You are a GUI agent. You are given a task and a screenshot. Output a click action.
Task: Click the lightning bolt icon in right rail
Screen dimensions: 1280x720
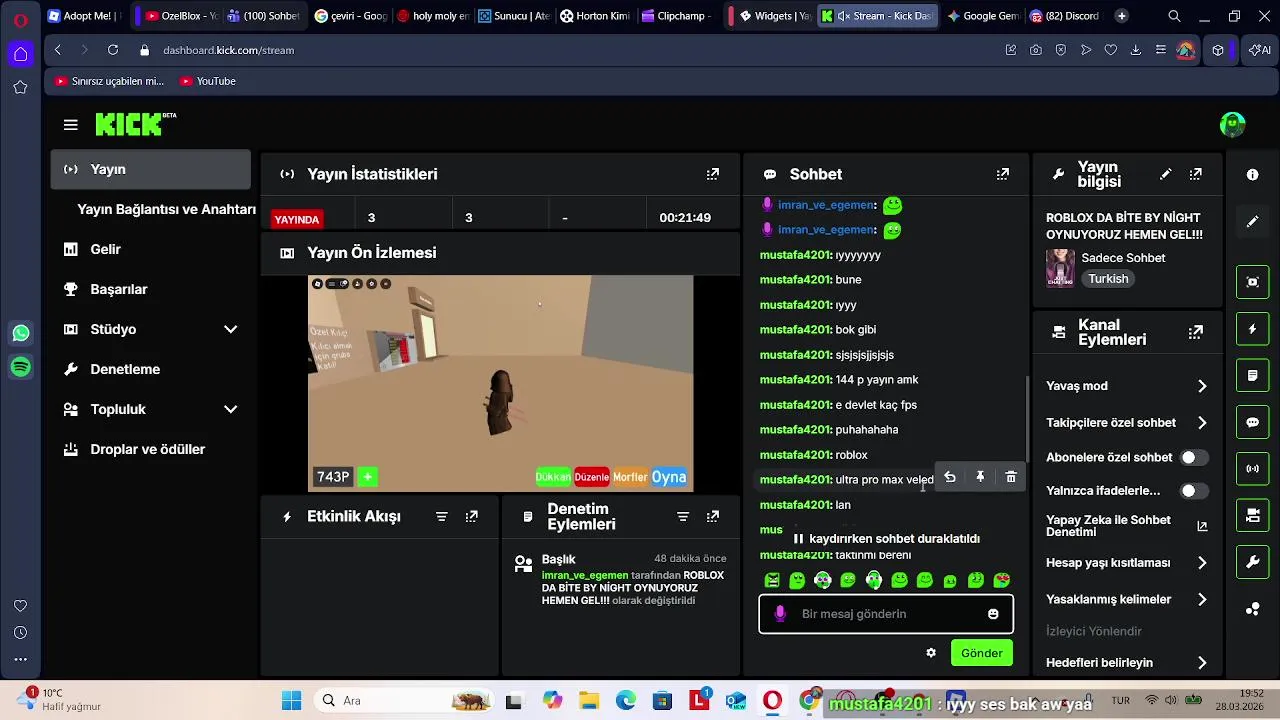[x=1253, y=329]
